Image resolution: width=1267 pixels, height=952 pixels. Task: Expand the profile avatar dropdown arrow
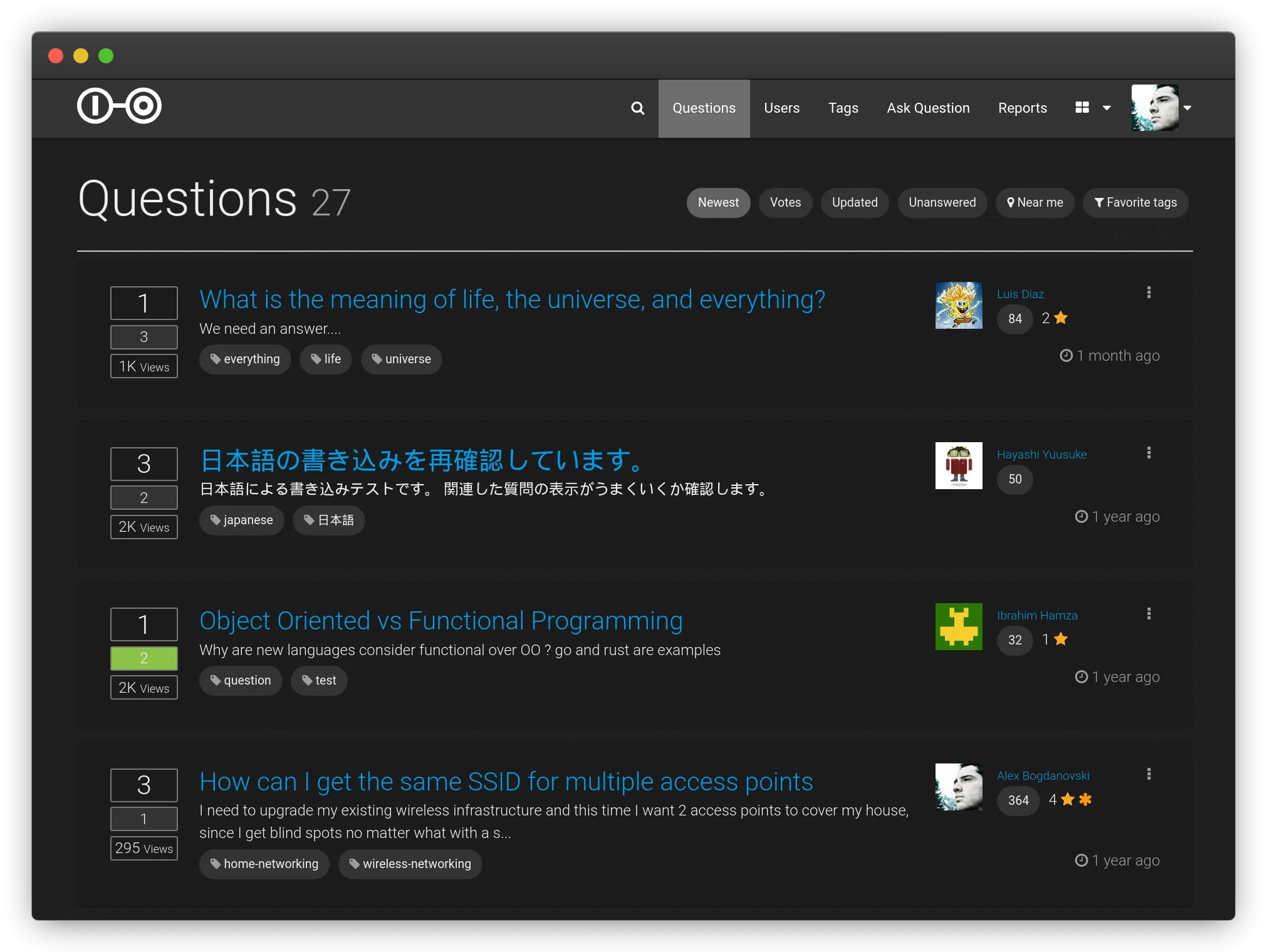click(x=1188, y=108)
